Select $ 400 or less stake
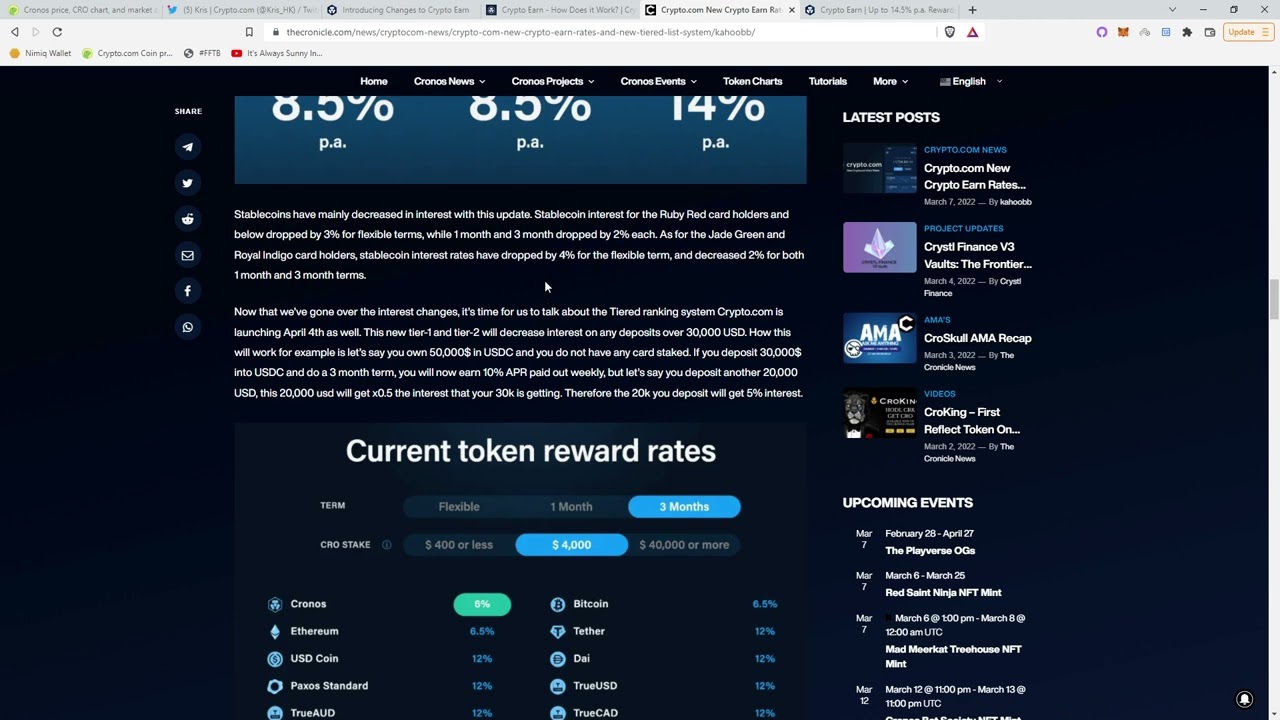 (459, 545)
